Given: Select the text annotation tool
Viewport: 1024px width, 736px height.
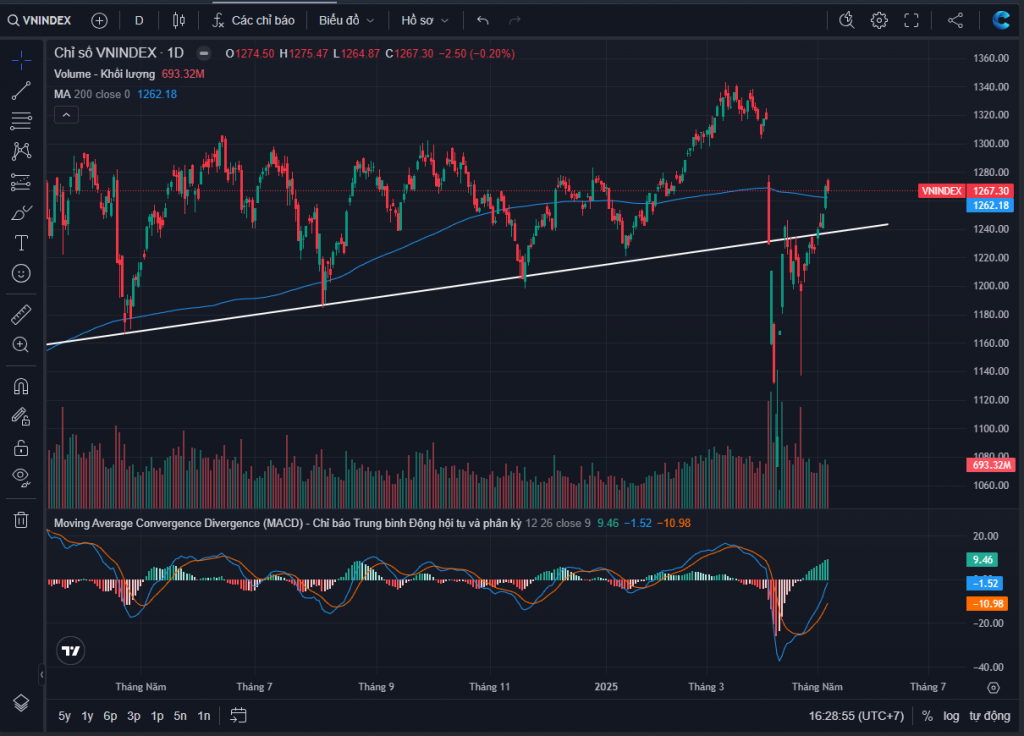Looking at the screenshot, I should [x=21, y=243].
